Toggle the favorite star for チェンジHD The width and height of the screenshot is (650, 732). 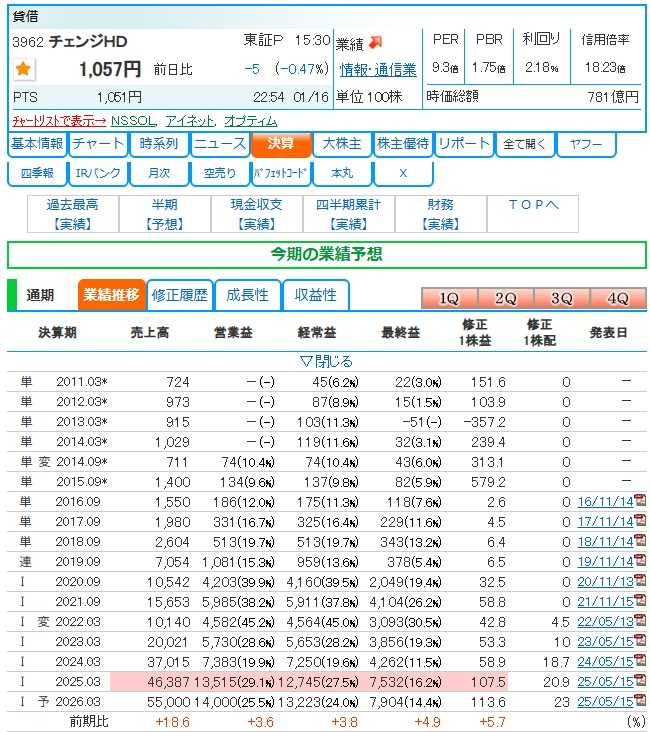pos(23,69)
